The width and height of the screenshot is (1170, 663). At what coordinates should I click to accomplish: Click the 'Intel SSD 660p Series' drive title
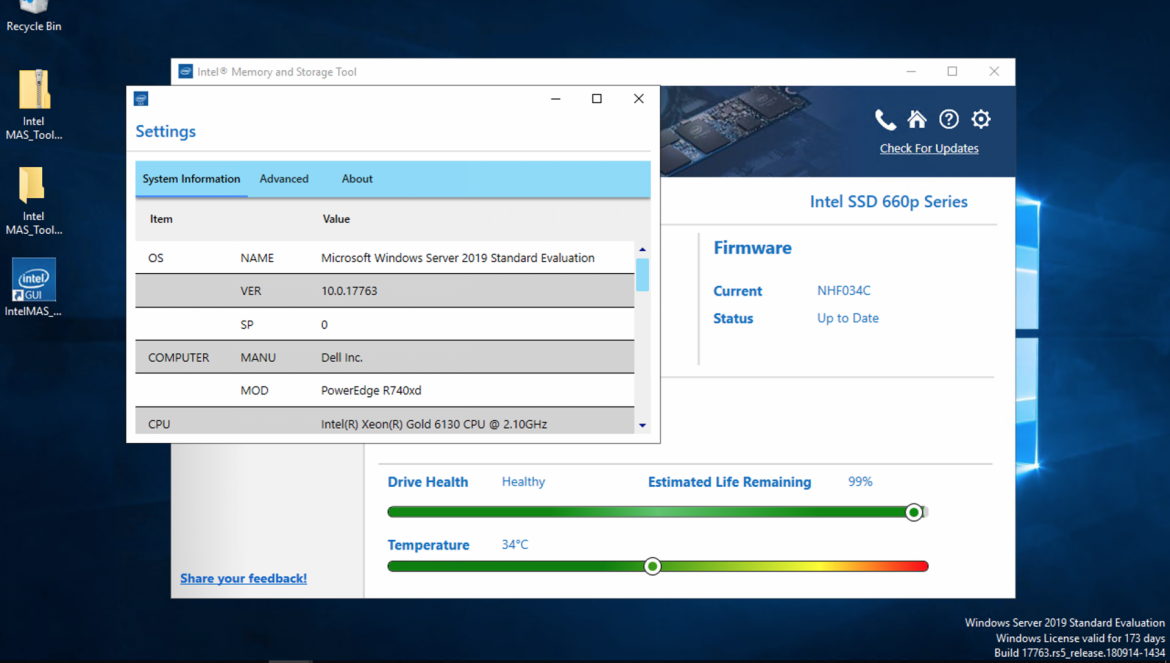889,201
